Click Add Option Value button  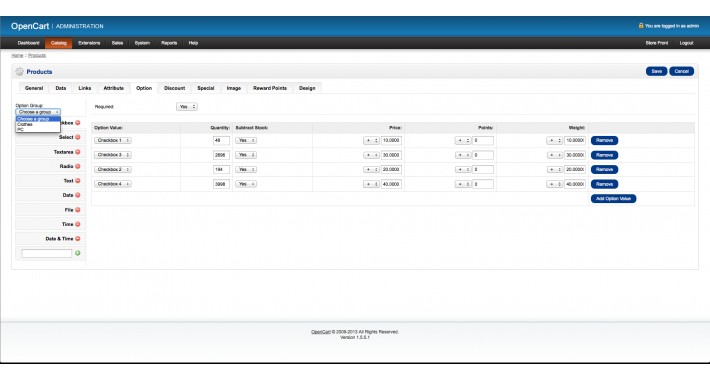613,199
